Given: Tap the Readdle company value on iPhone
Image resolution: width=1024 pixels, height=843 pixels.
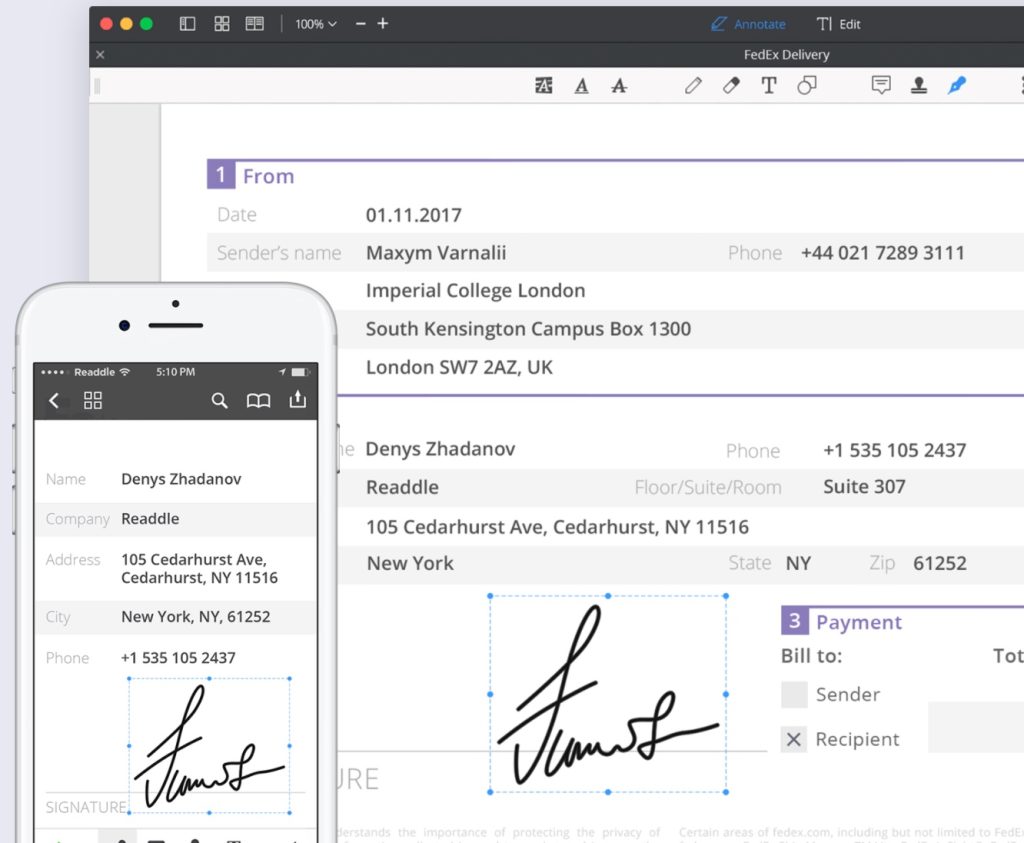Looking at the screenshot, I should [x=150, y=518].
